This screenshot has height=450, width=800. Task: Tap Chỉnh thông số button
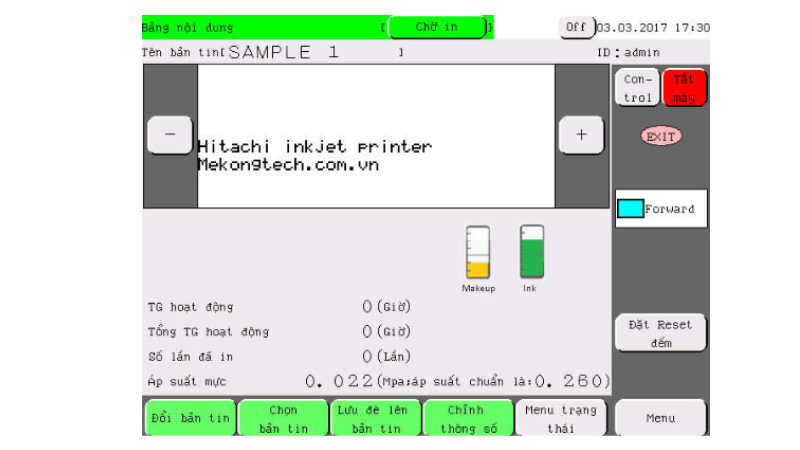[x=468, y=418]
